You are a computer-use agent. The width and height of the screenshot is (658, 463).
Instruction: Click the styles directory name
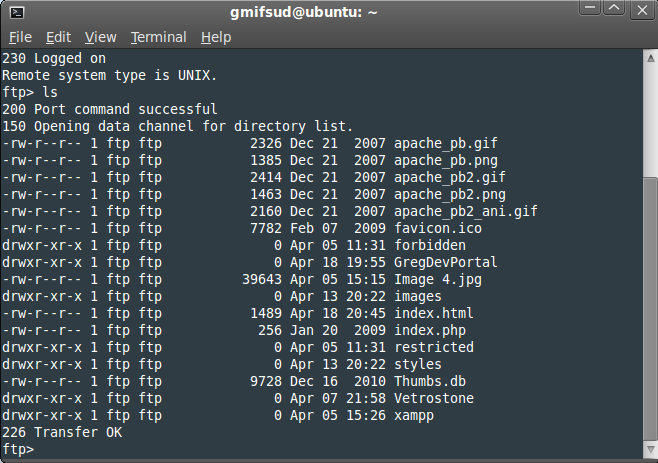pyautogui.click(x=418, y=364)
